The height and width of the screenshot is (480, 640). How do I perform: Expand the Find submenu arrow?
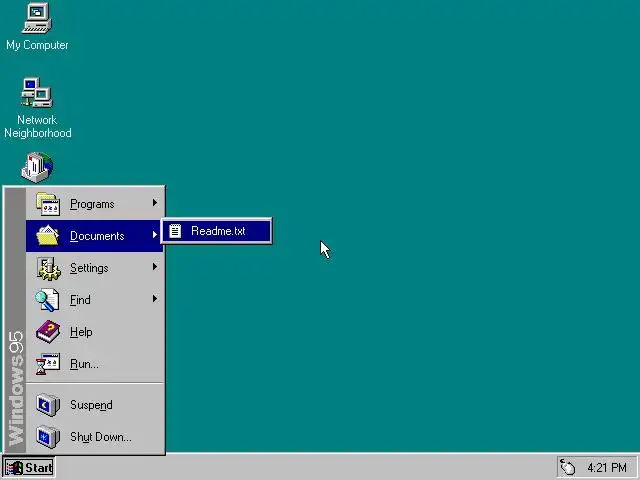point(155,299)
